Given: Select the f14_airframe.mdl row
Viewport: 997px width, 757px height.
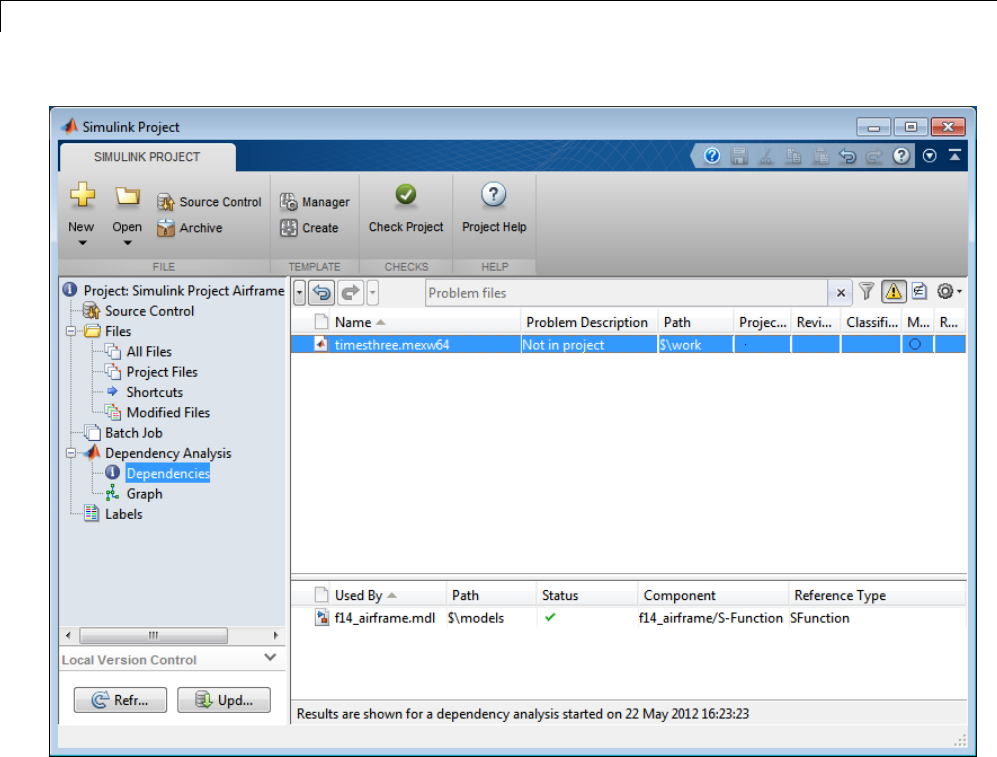Looking at the screenshot, I should [628, 618].
